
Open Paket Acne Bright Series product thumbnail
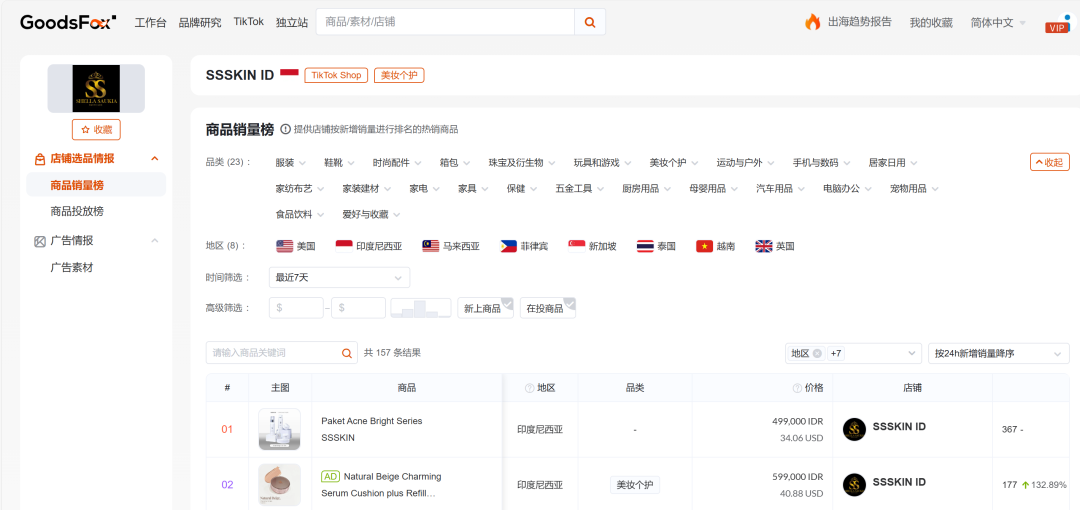[280, 429]
